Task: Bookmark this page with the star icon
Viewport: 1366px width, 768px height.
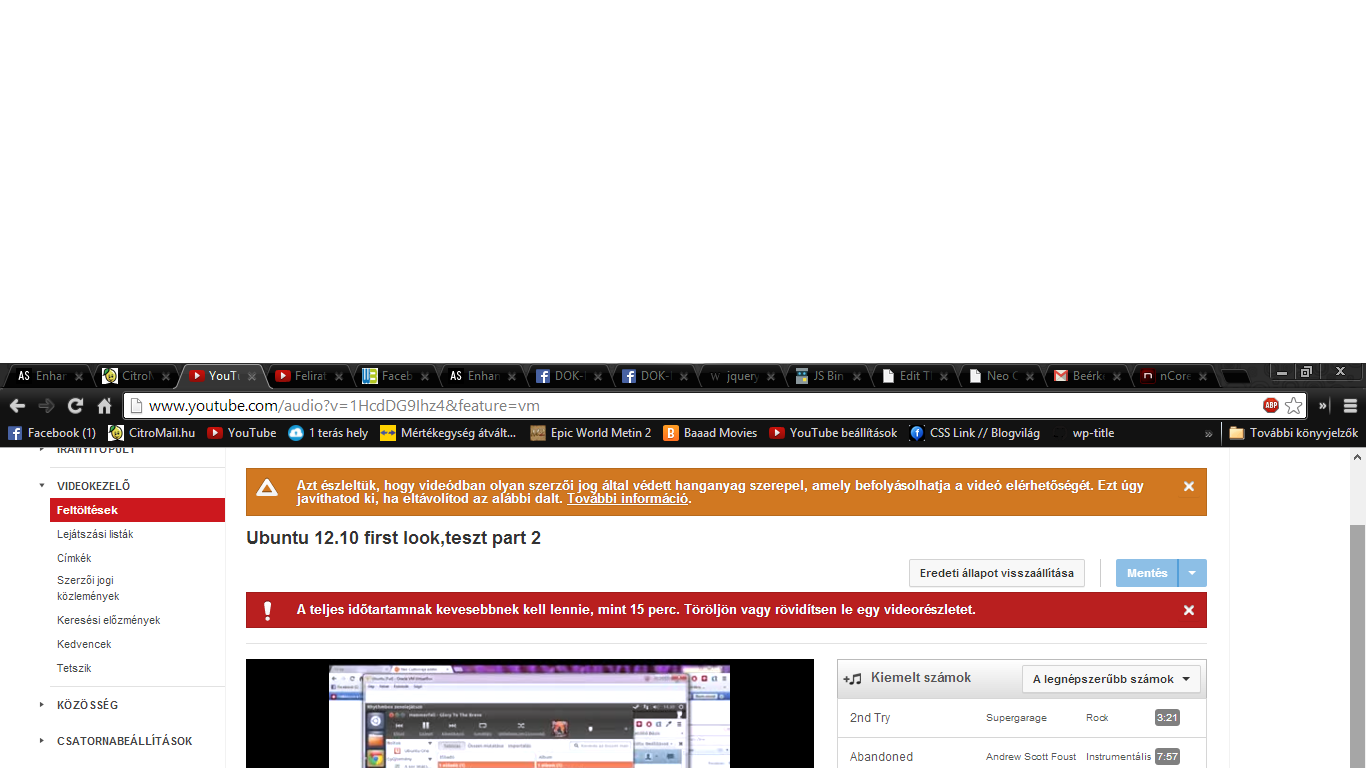Action: coord(1294,405)
